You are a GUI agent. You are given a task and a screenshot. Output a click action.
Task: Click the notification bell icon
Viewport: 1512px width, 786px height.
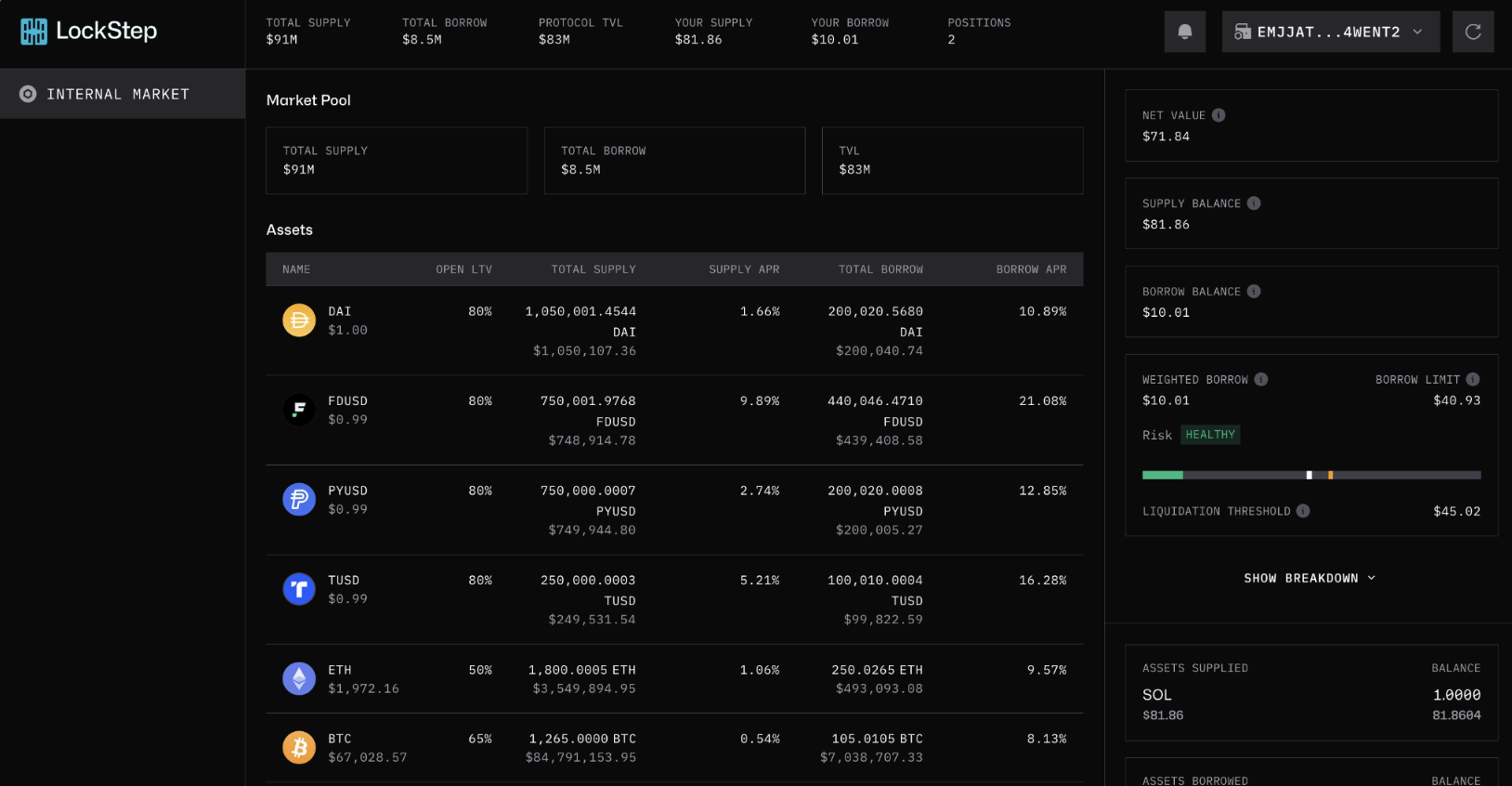point(1184,32)
